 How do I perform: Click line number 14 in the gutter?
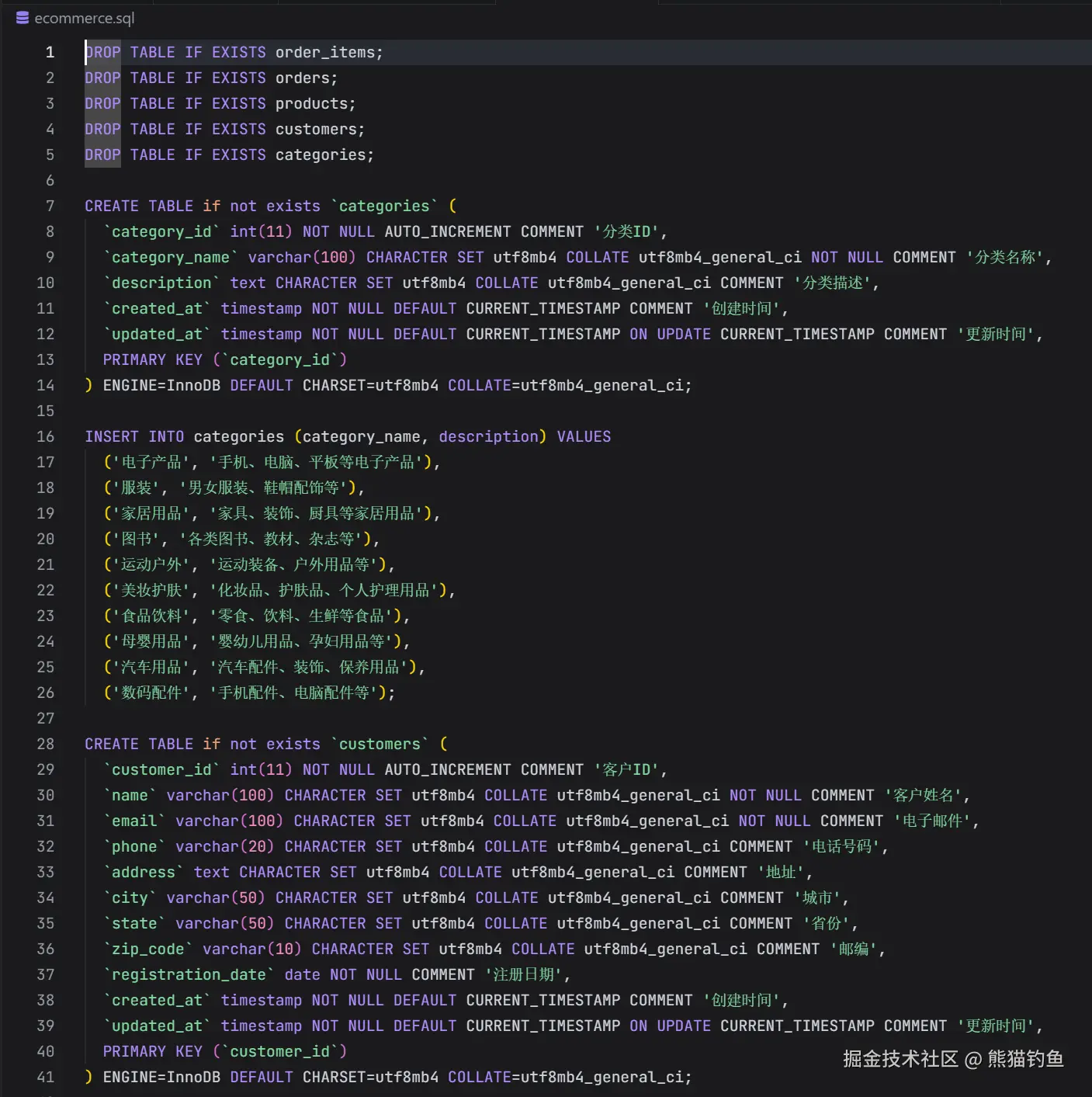(46, 385)
